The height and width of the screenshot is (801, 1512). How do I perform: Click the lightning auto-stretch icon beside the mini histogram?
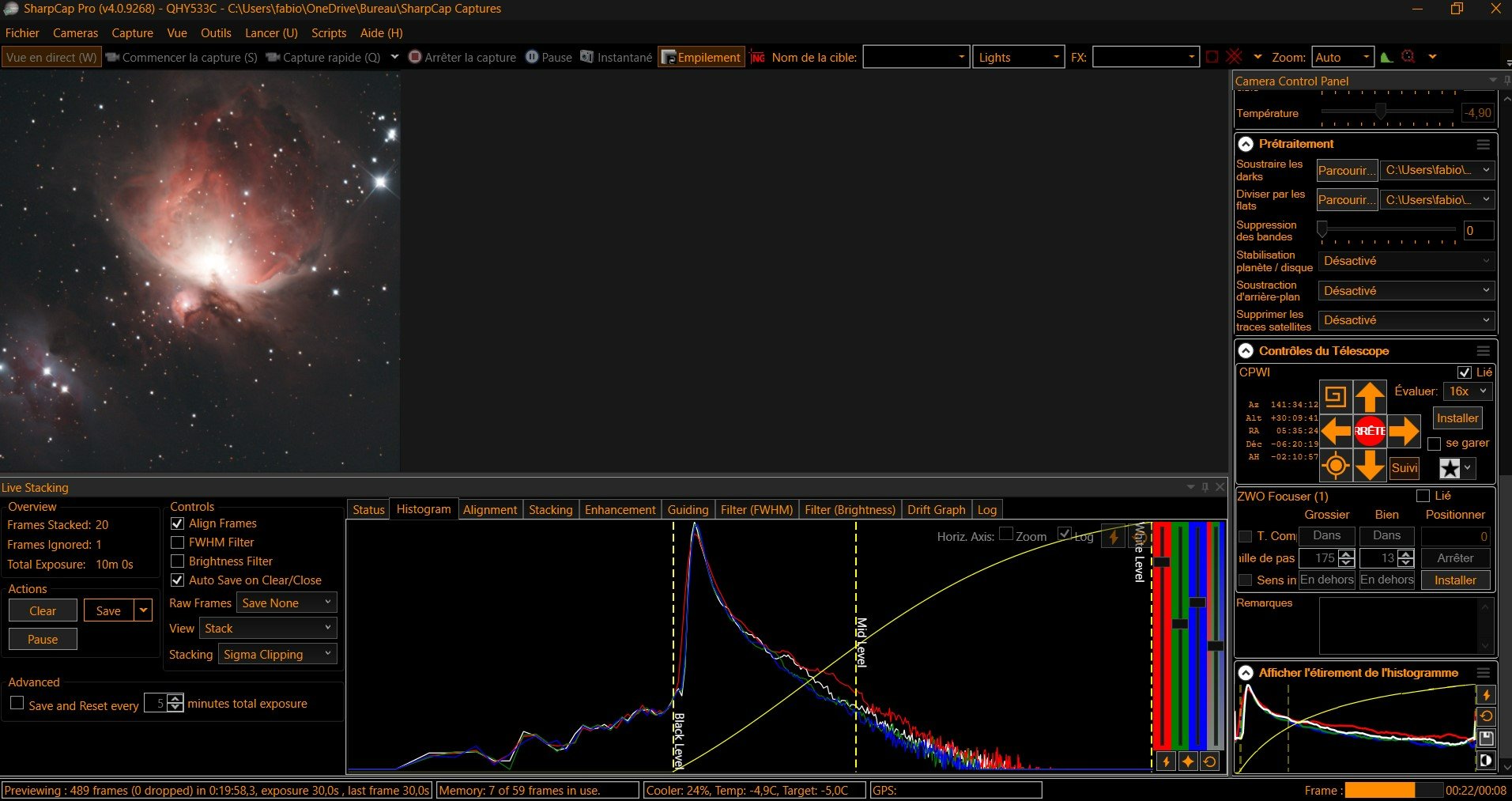1486,695
